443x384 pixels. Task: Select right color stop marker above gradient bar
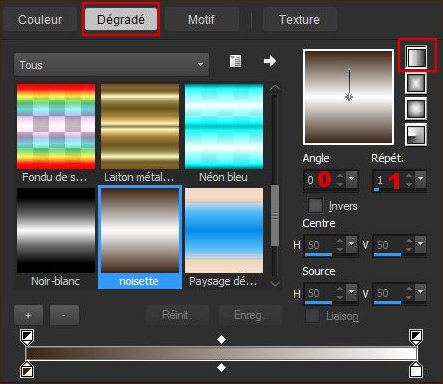point(416,337)
